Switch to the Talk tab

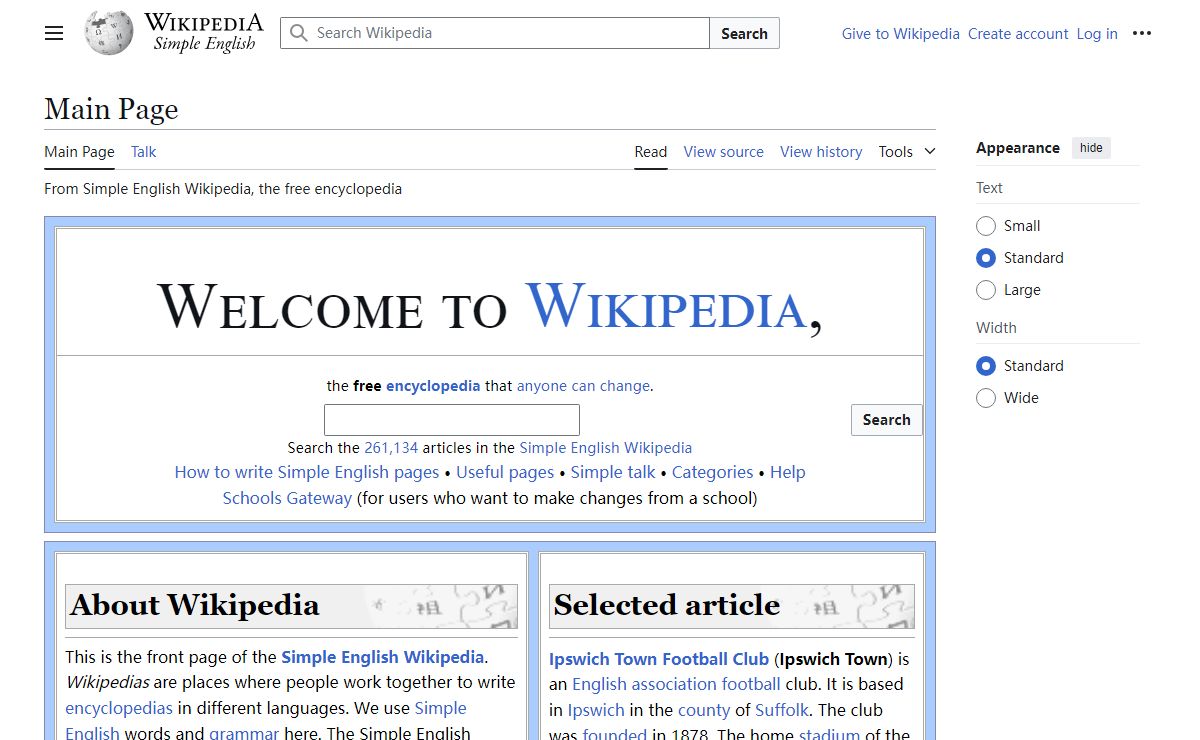(144, 152)
